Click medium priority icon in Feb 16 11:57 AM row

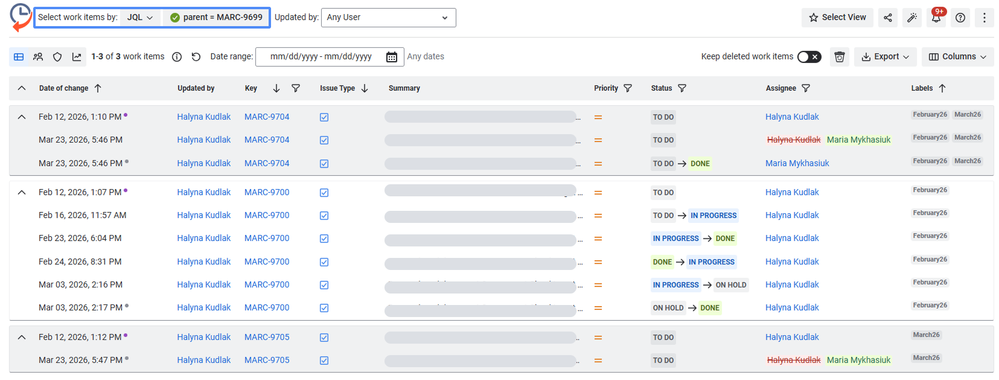pyautogui.click(x=598, y=216)
